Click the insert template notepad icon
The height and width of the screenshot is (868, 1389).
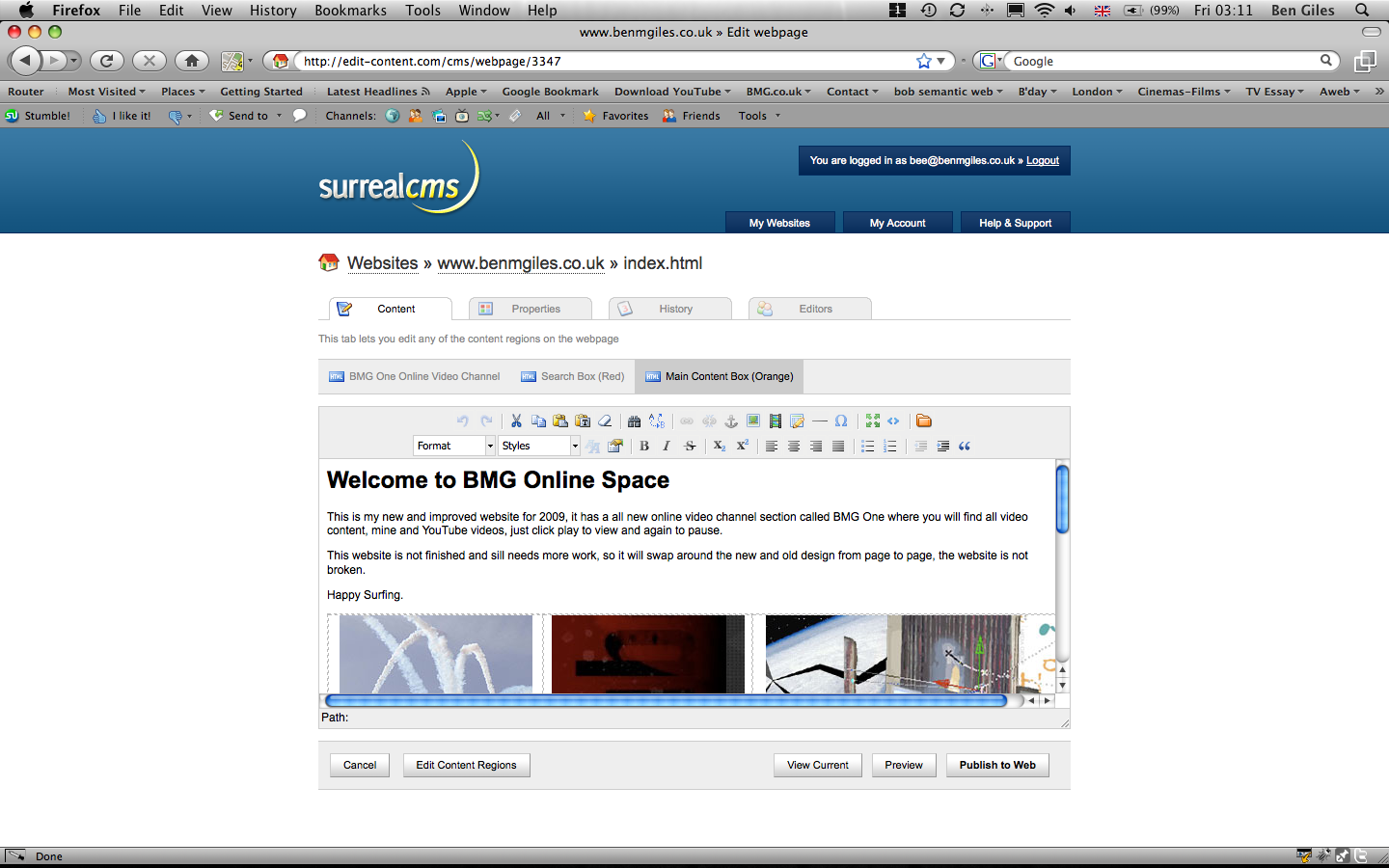pyautogui.click(x=798, y=420)
